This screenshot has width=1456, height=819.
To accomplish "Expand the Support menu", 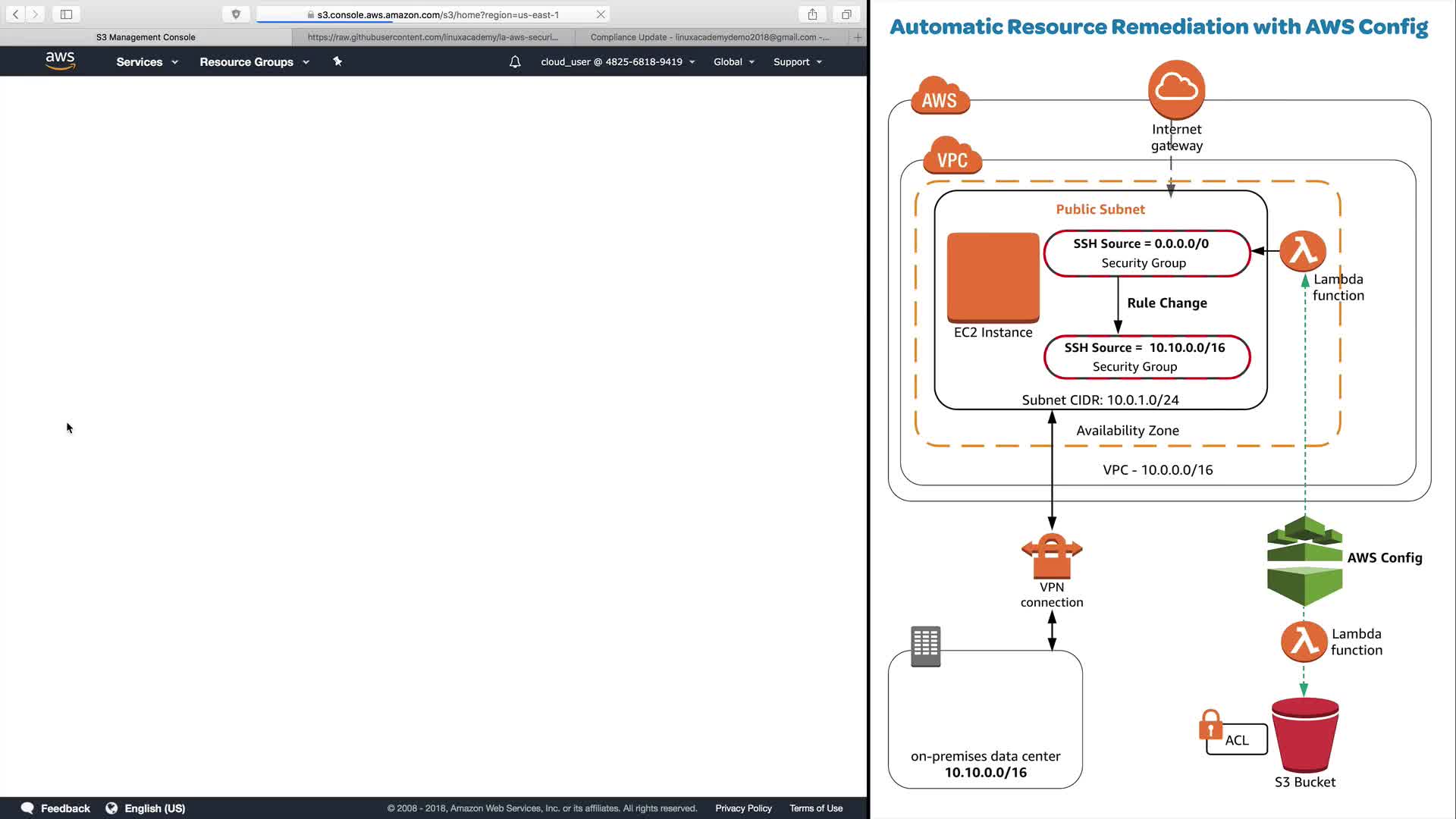I will [x=797, y=62].
